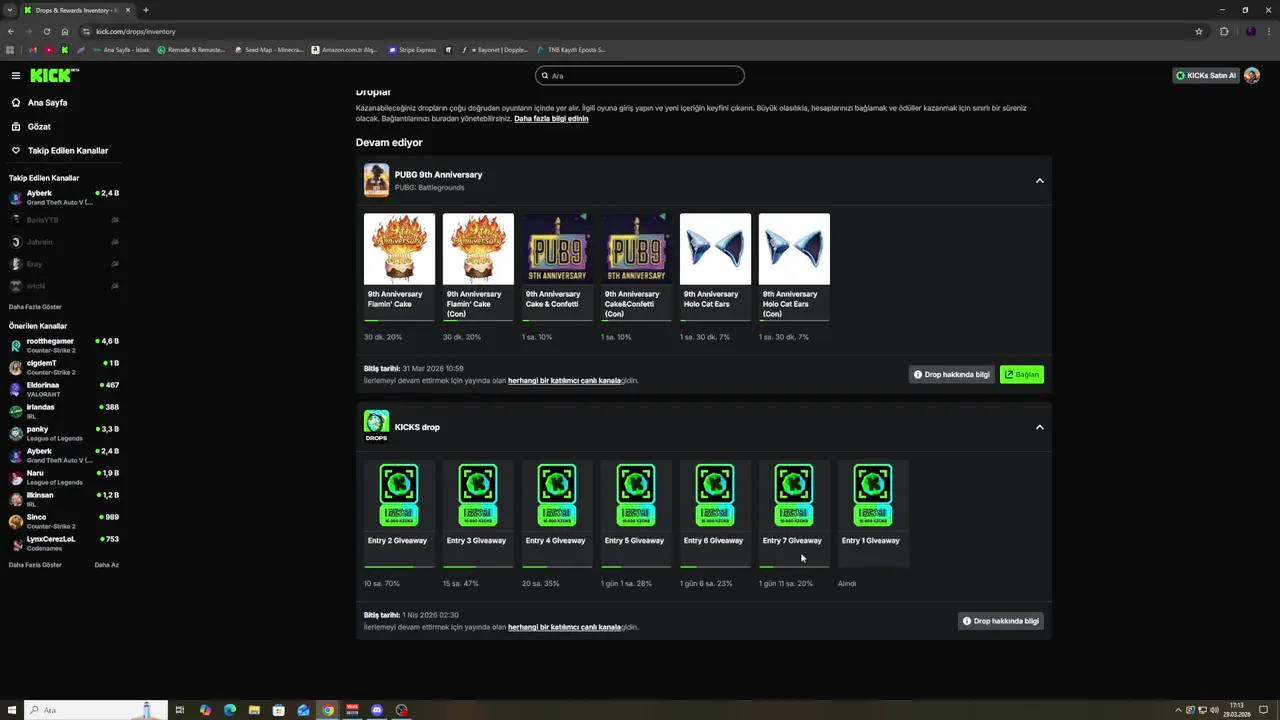Open PUBG herhangi bir katılımcı canlı kanala link
1280x720 pixels.
(564, 381)
